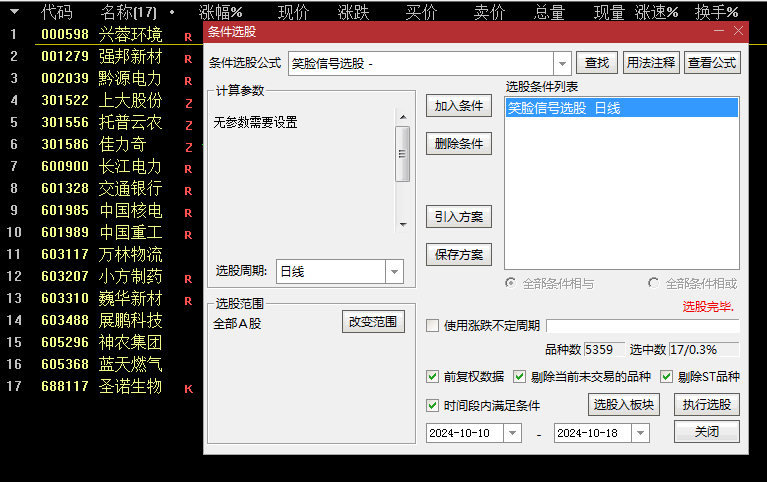Image resolution: width=767 pixels, height=482 pixels.
Task: Click 查看公式 to view formula
Action: click(x=712, y=63)
